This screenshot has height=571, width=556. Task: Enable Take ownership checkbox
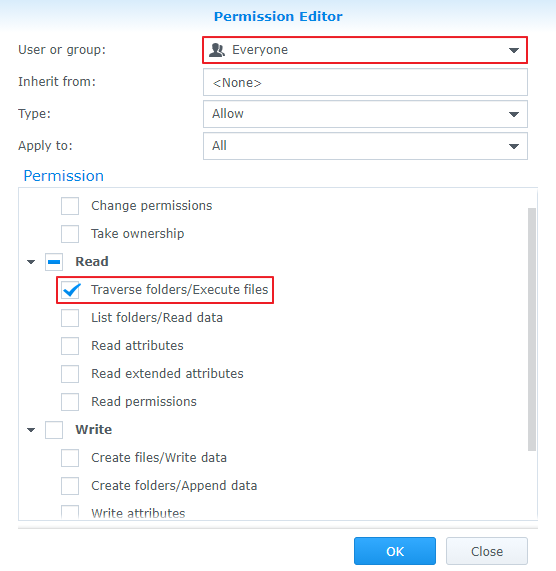tap(70, 234)
